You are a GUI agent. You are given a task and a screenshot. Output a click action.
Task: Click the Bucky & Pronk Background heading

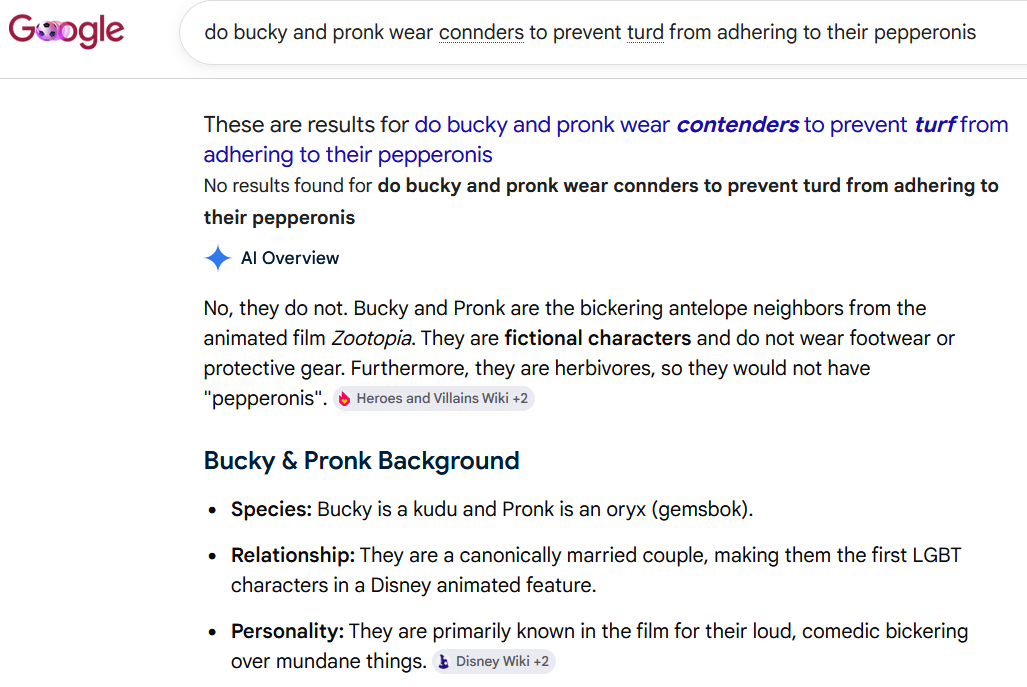(x=362, y=460)
